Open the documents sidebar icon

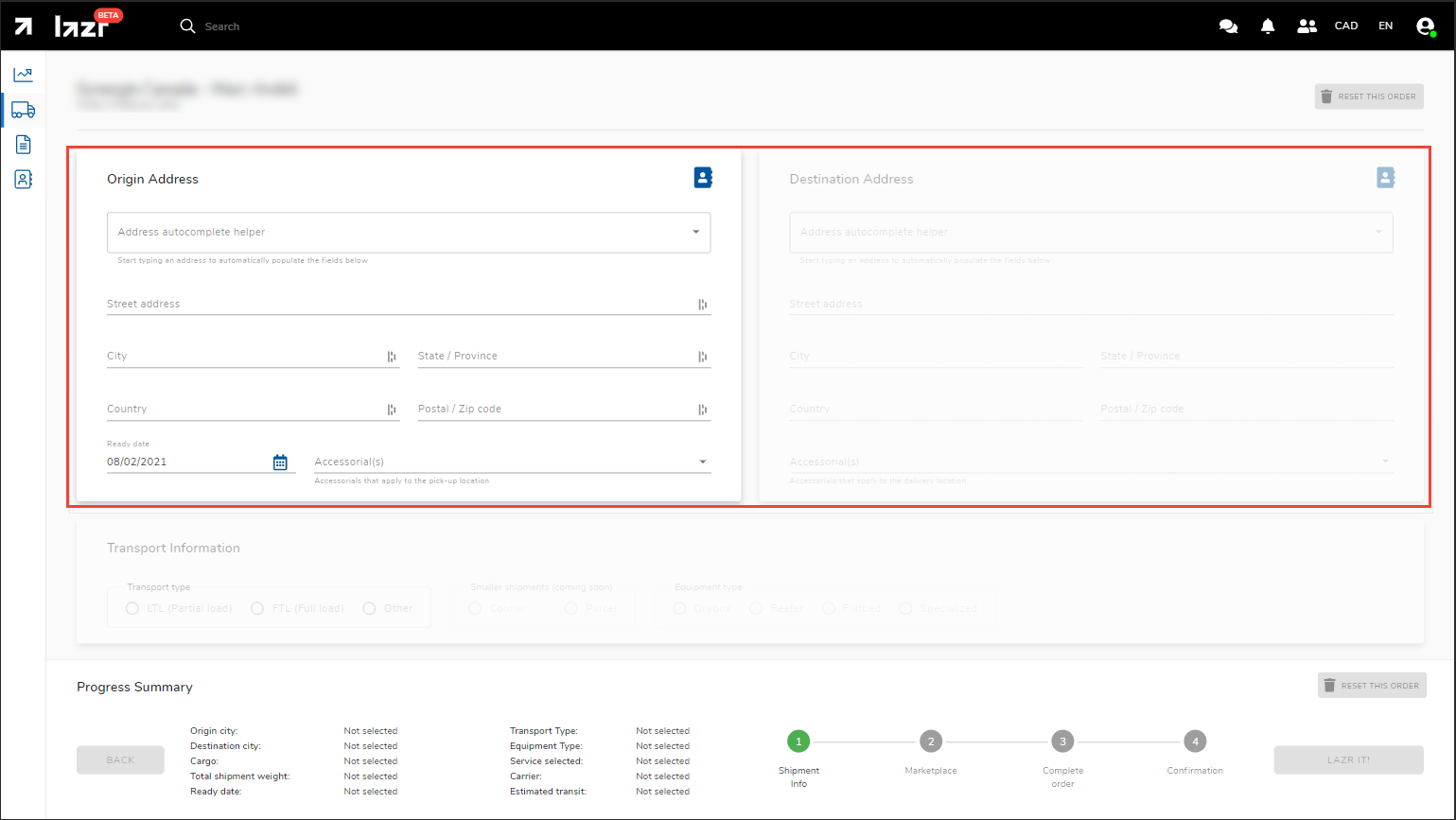23,145
